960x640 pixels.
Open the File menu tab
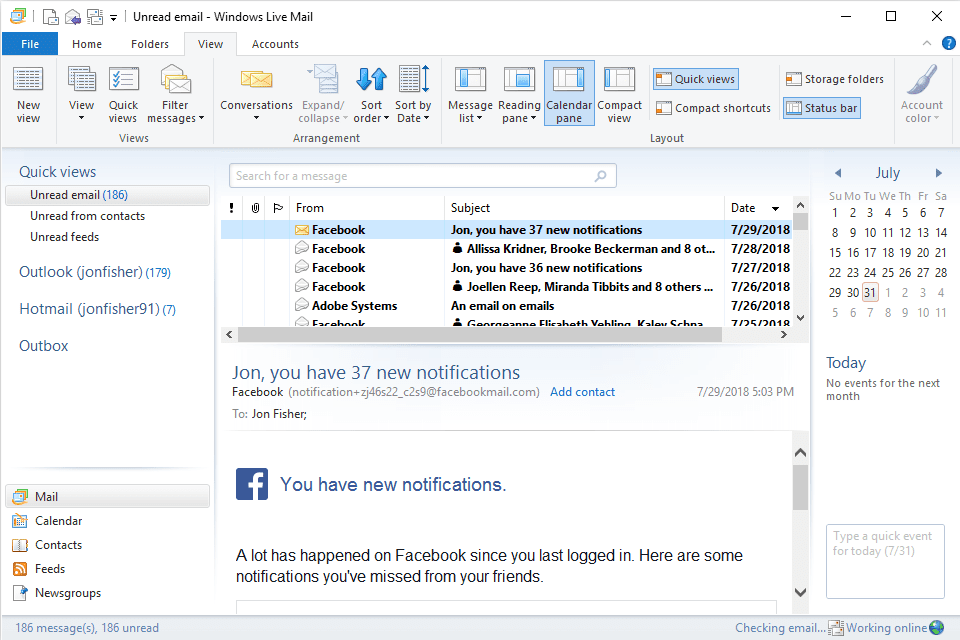(x=30, y=44)
